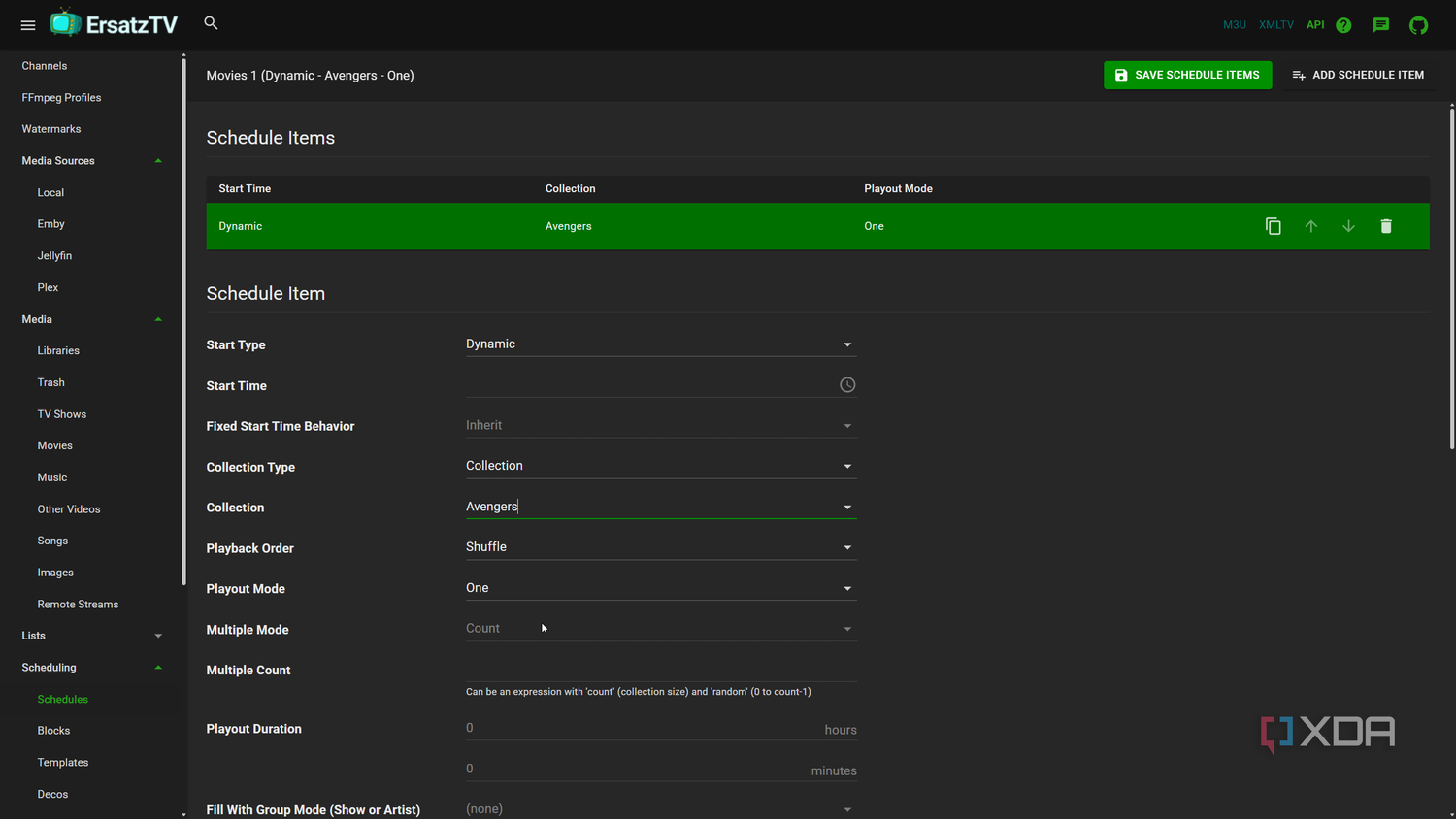Open the API link
This screenshot has height=819, width=1456.
(x=1315, y=25)
